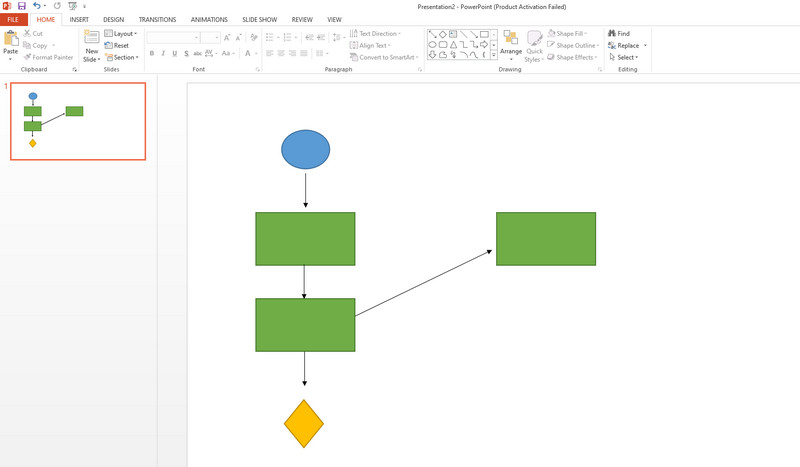Click Format Painter
This screenshot has height=467, width=800.
pos(48,57)
